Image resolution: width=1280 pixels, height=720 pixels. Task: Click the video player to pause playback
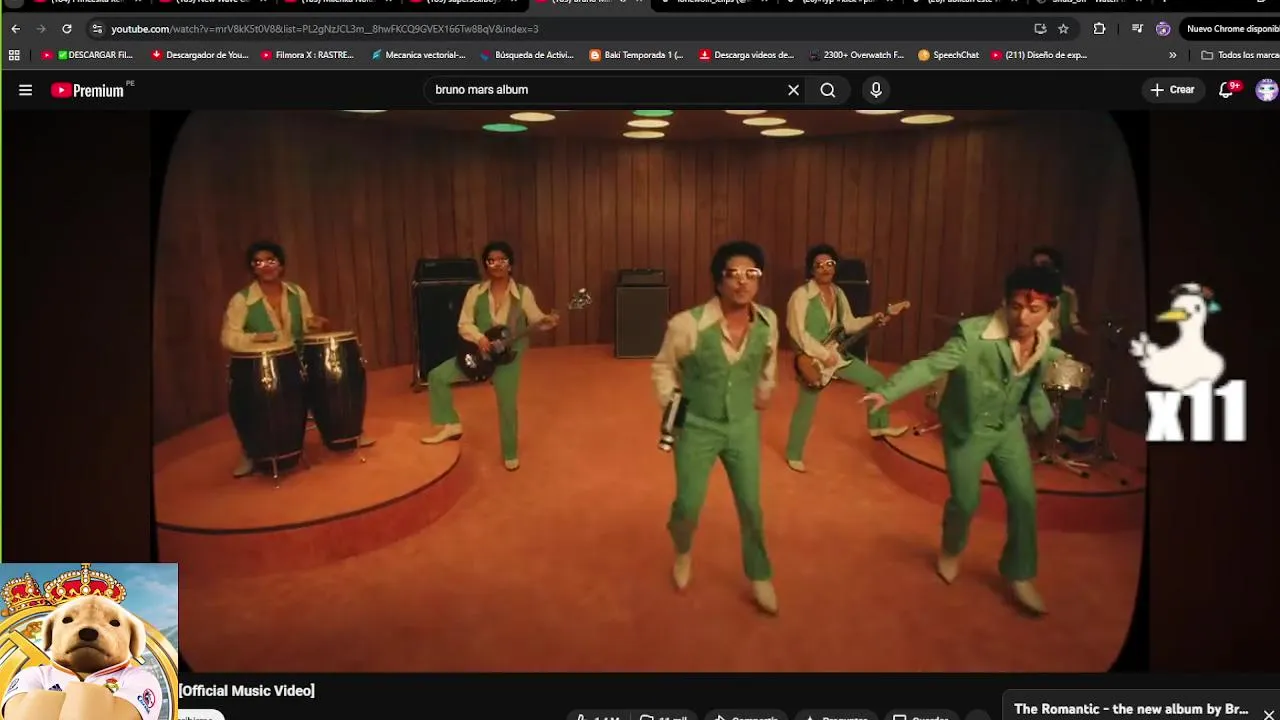click(650, 390)
